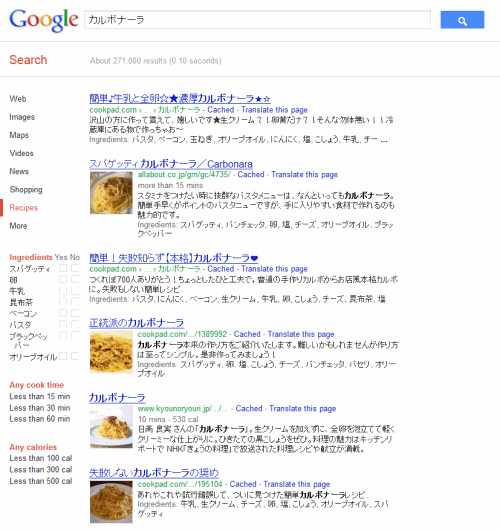Open the スパゲッティカルボナーラ／Carbonara result link
Image resolution: width=500 pixels, height=531 pixels.
[171, 164]
